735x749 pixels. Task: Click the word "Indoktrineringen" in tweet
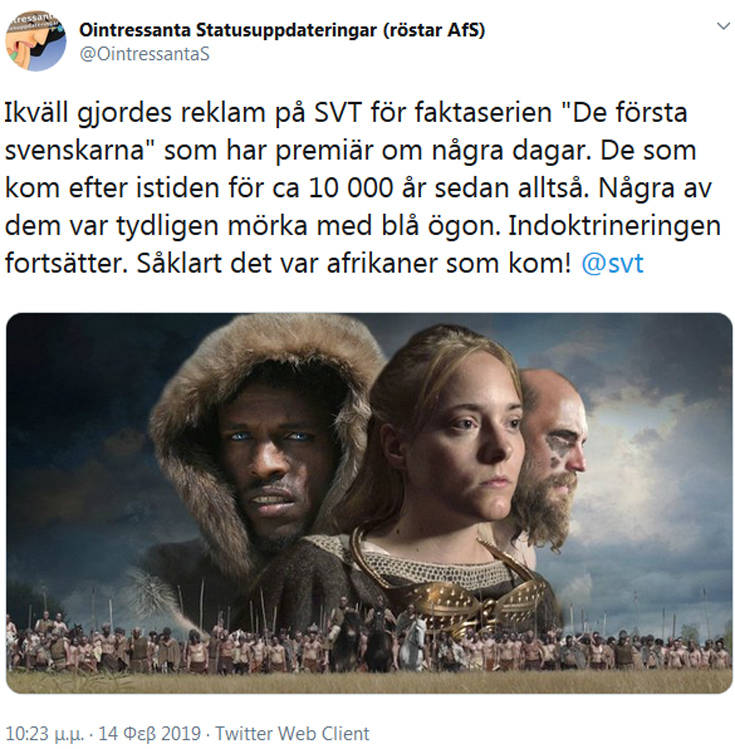pyautogui.click(x=615, y=225)
